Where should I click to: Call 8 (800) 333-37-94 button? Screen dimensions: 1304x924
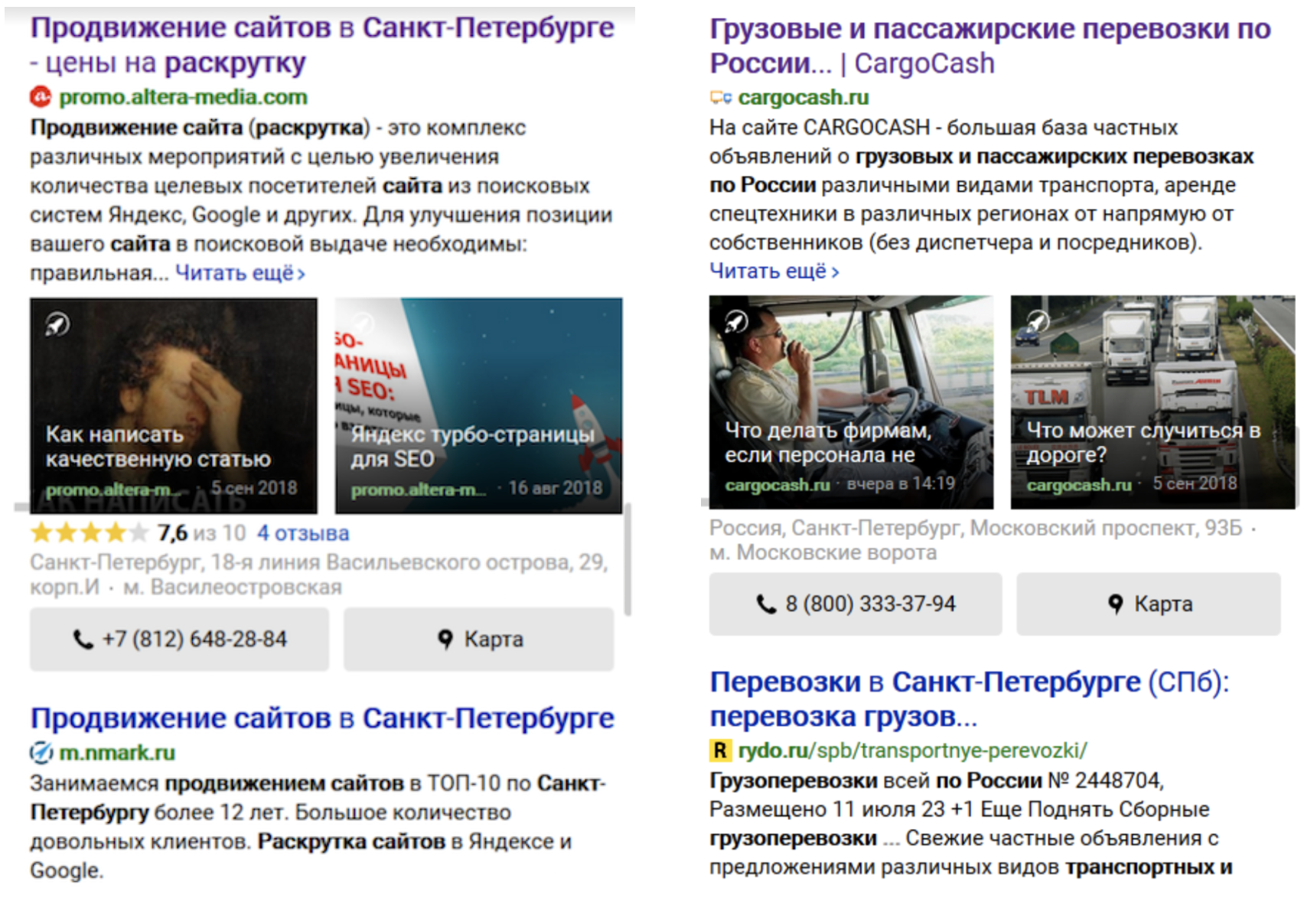856,604
